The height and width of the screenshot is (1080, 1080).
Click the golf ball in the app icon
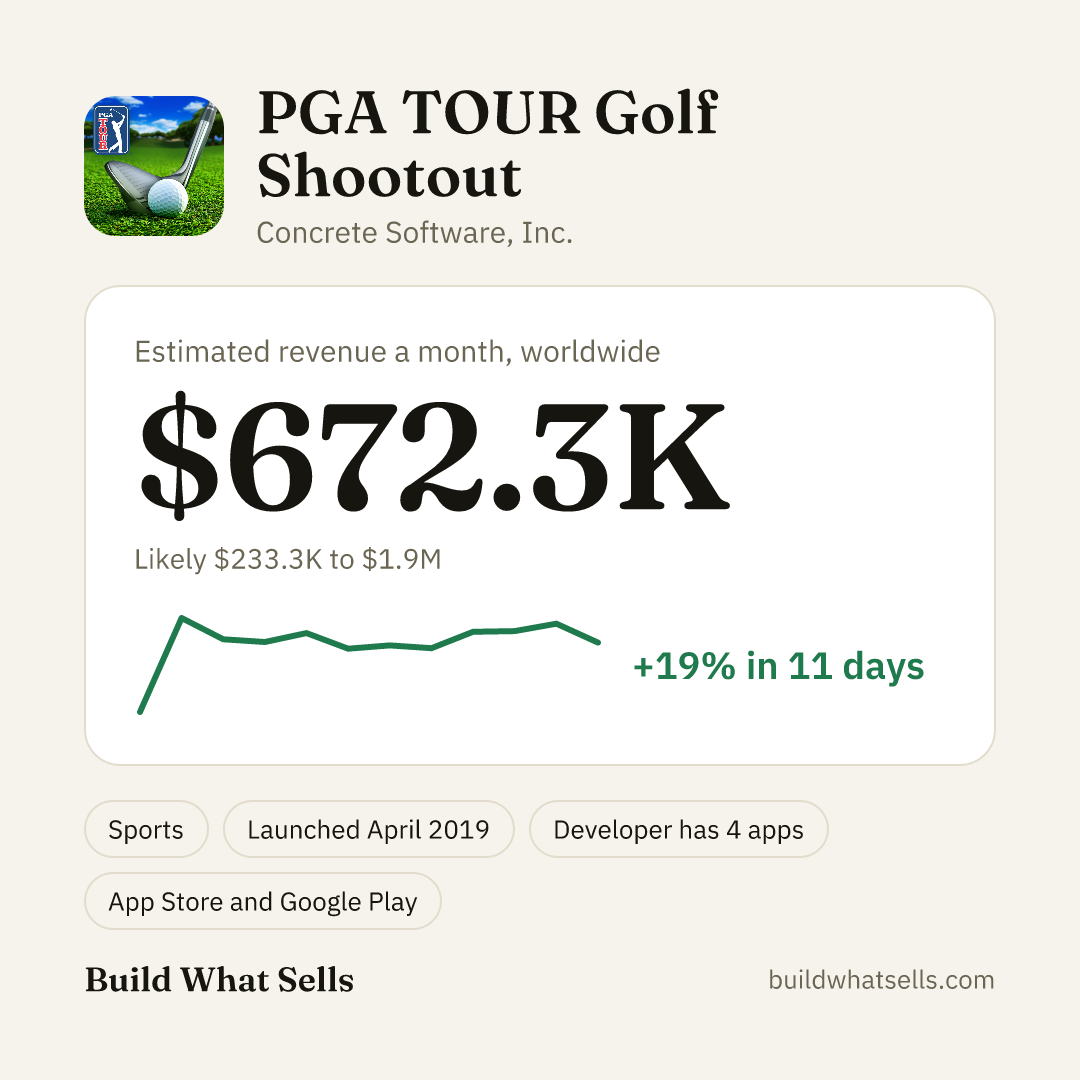[x=167, y=196]
